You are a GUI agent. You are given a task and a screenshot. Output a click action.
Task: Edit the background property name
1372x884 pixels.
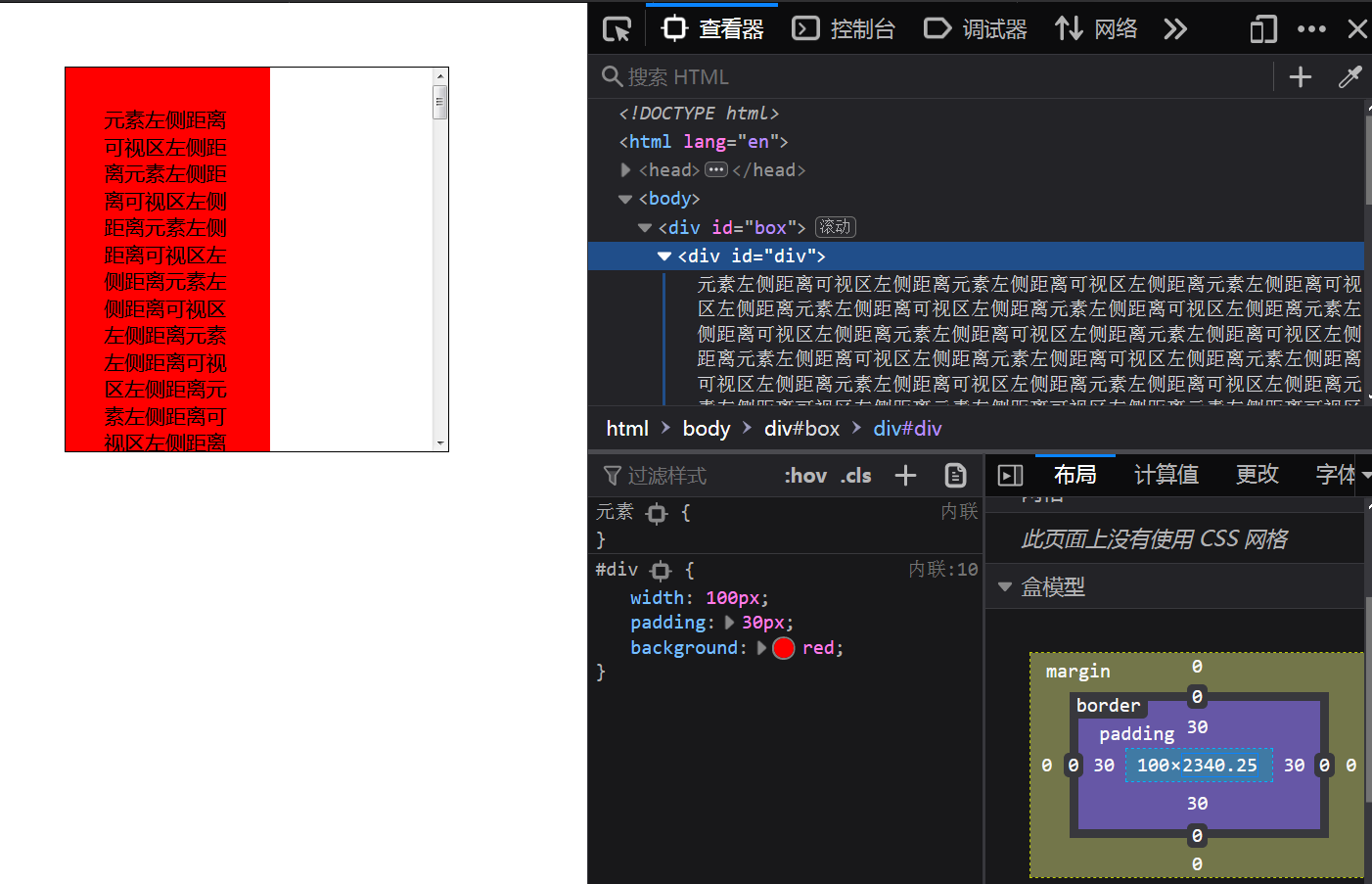point(683,648)
